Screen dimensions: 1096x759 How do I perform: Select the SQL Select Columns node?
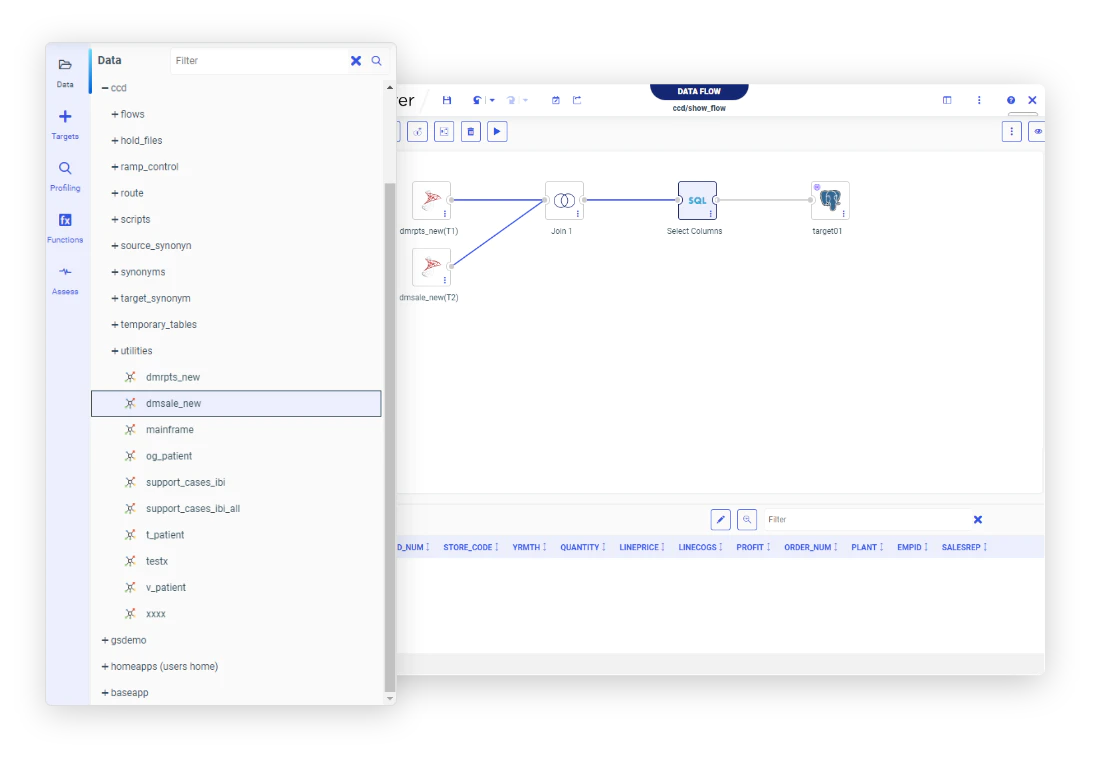coord(697,201)
